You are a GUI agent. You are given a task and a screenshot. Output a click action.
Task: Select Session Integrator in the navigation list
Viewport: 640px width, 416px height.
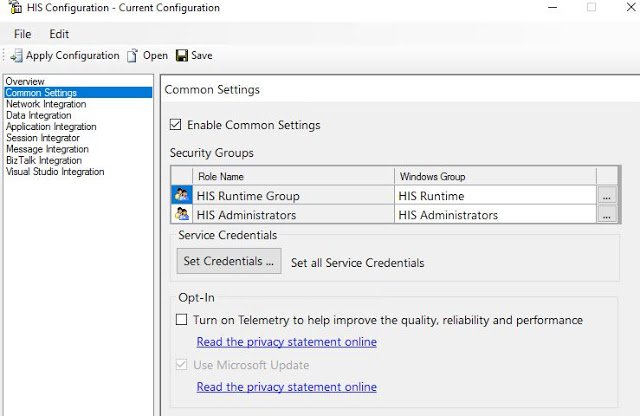pos(43,138)
